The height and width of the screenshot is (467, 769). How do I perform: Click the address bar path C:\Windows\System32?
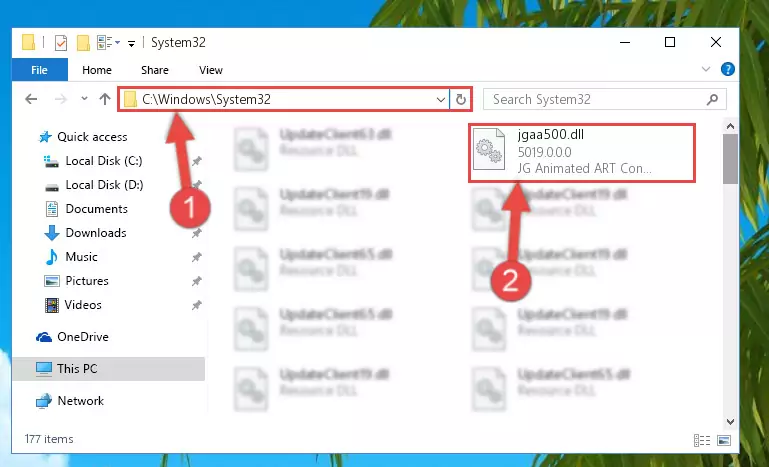click(x=206, y=99)
